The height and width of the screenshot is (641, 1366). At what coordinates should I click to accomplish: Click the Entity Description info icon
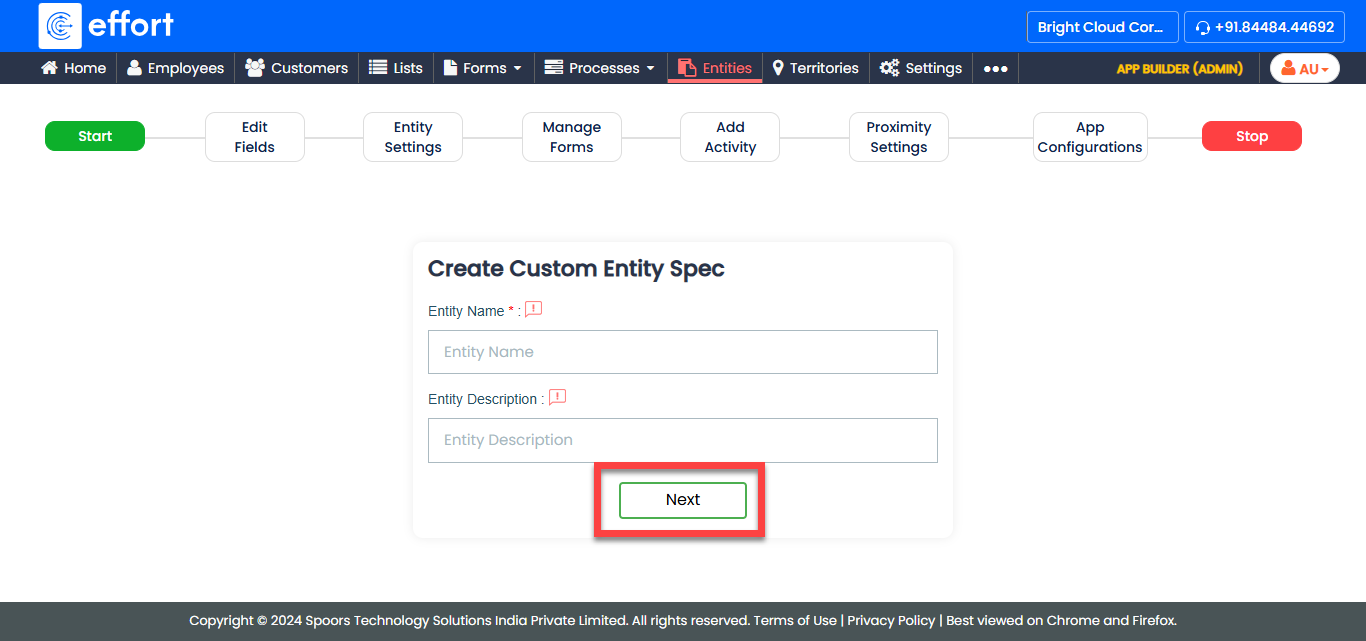point(557,398)
